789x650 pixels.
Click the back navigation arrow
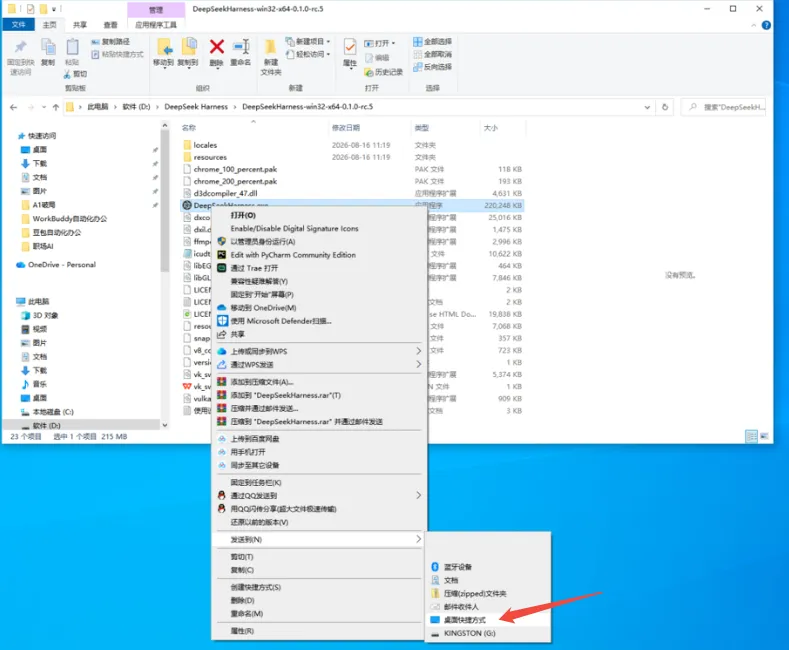coord(14,107)
